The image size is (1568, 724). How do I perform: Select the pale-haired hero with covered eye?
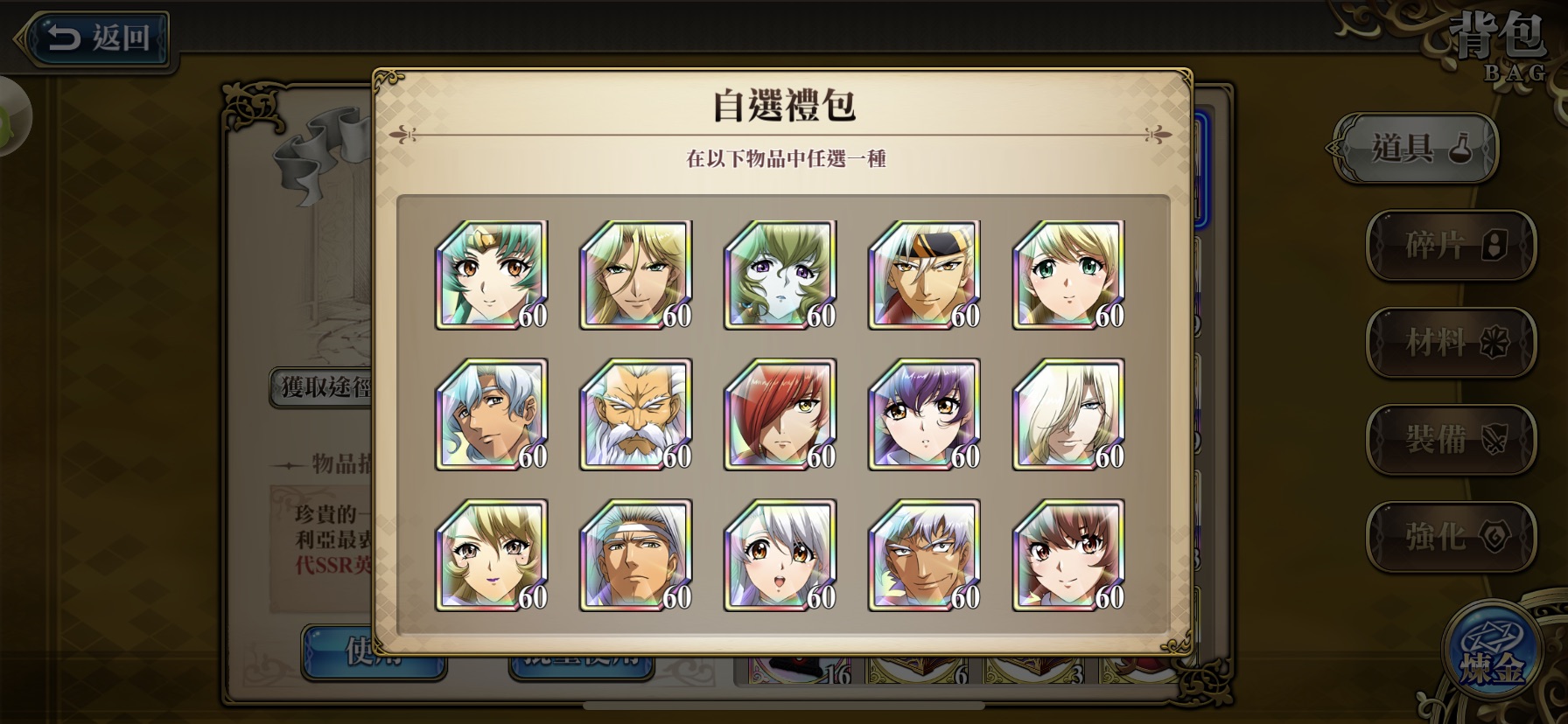(x=1069, y=414)
